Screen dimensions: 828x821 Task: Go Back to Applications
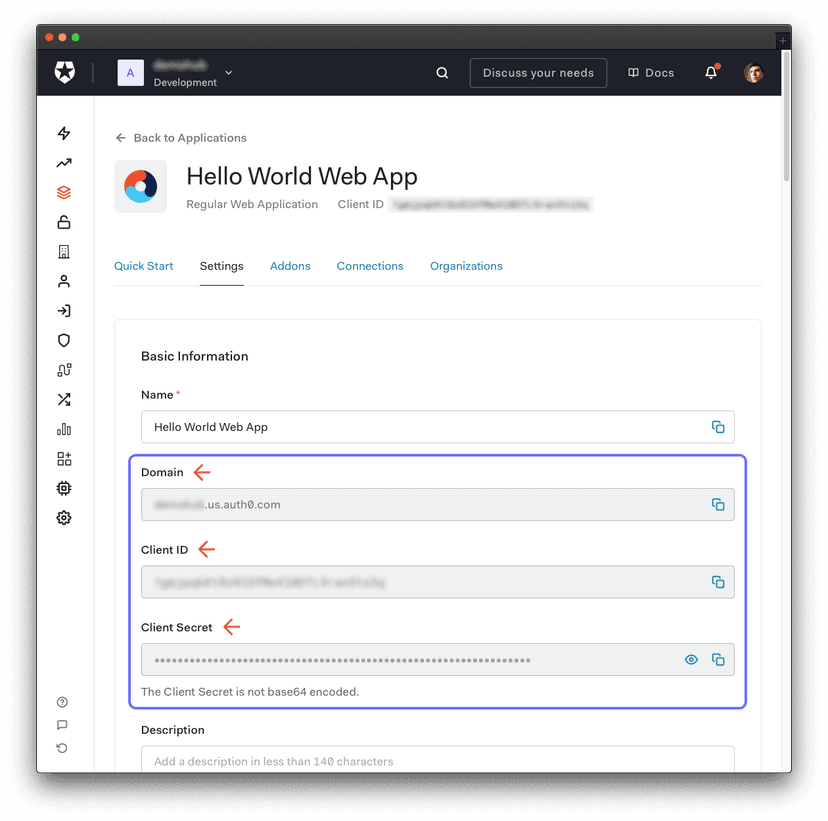pyautogui.click(x=180, y=137)
